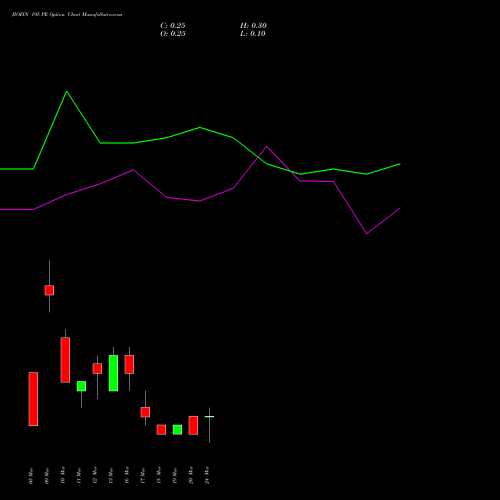Click the chart title text at top left
The image size is (500, 500).
(67, 15)
